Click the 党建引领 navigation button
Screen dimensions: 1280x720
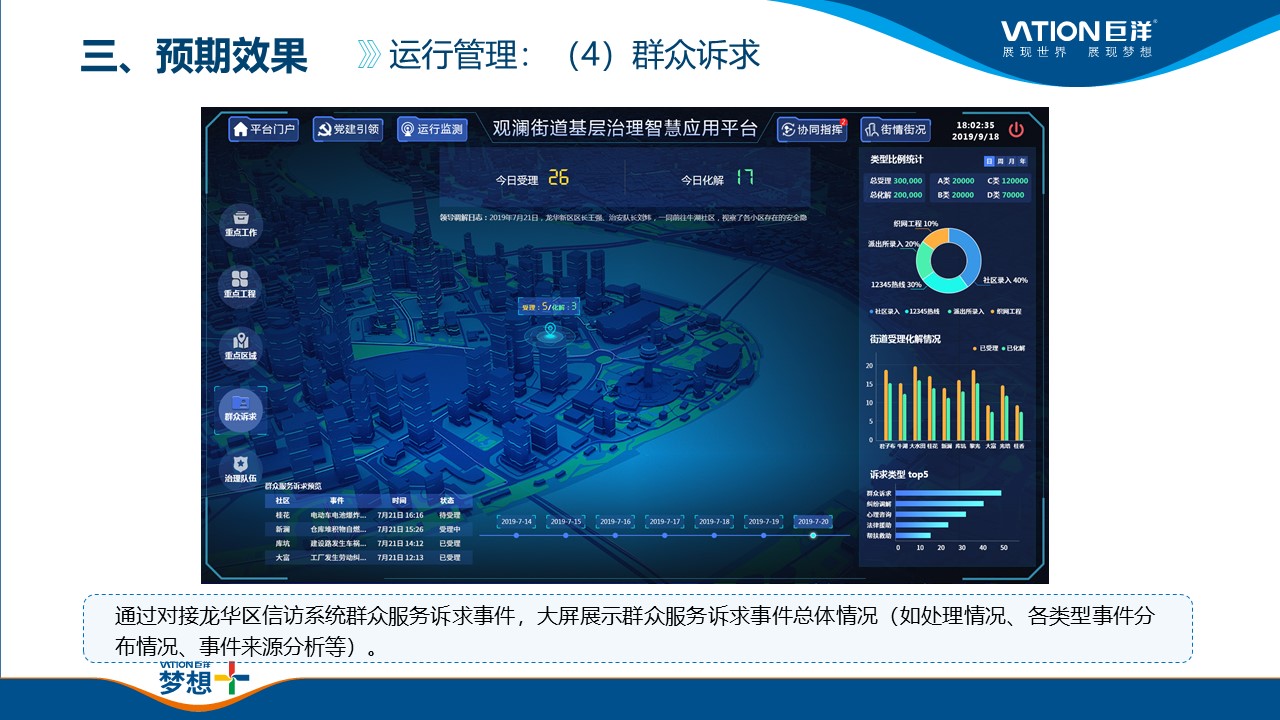[347, 129]
